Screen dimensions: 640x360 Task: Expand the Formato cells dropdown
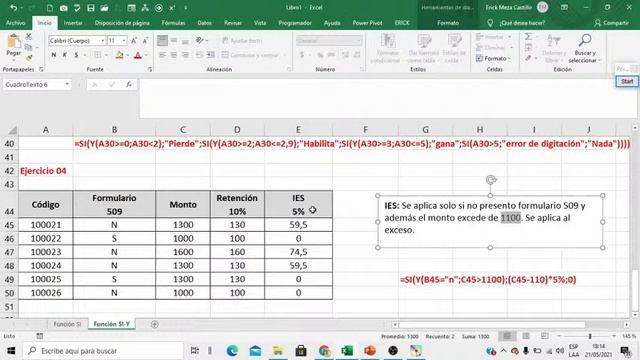click(493, 58)
